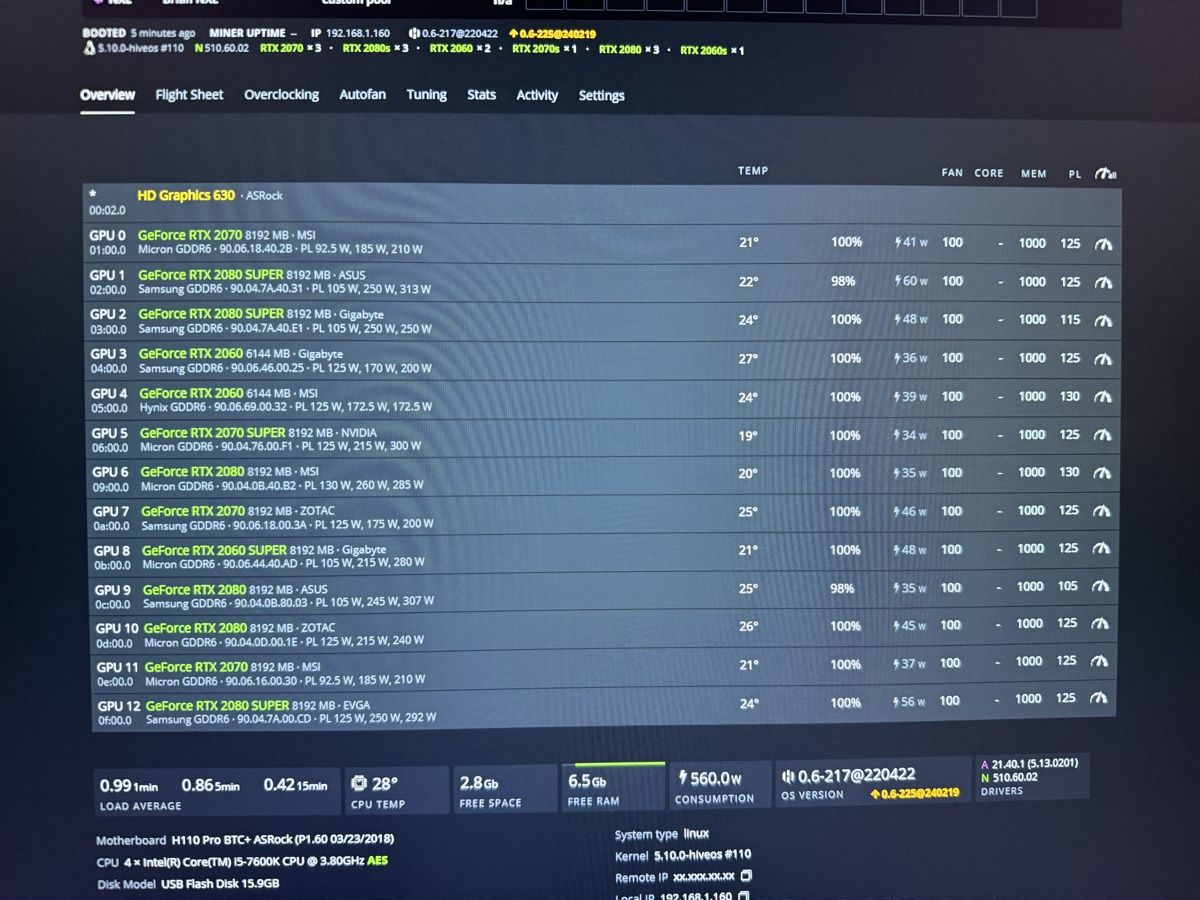The width and height of the screenshot is (1200, 900).
Task: Copy the Remote IP with copy icon
Action: point(745,876)
